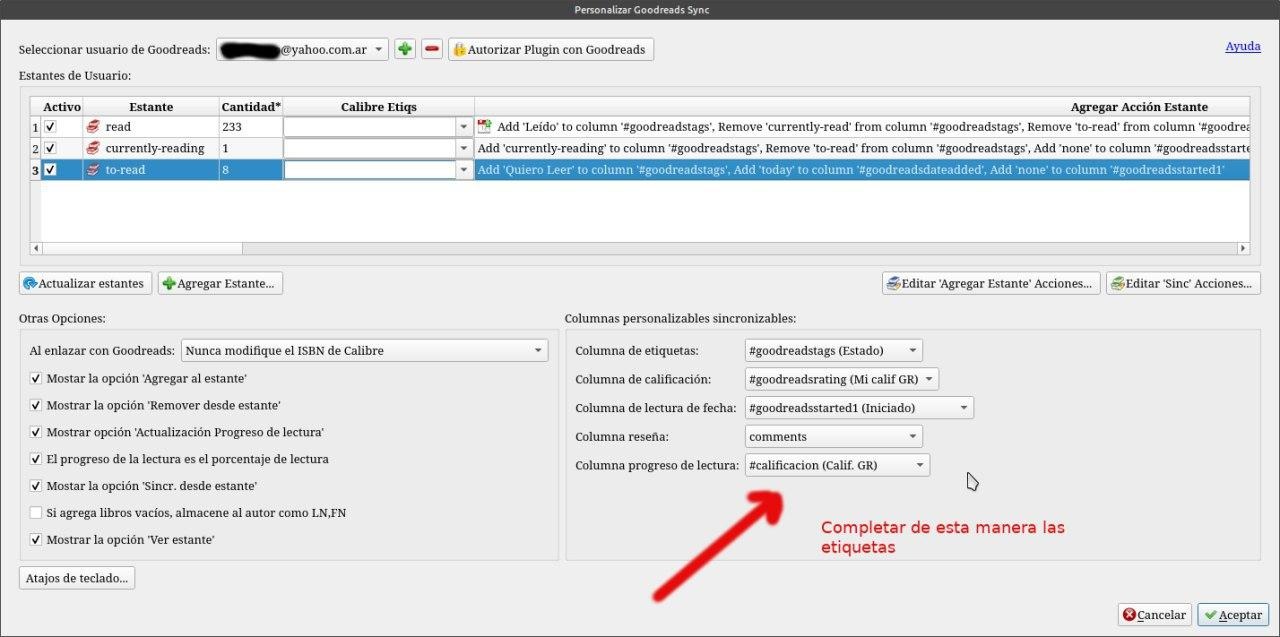Toggle 'Actualización Progreso de lectura' option
The width and height of the screenshot is (1280, 637).
click(36, 432)
